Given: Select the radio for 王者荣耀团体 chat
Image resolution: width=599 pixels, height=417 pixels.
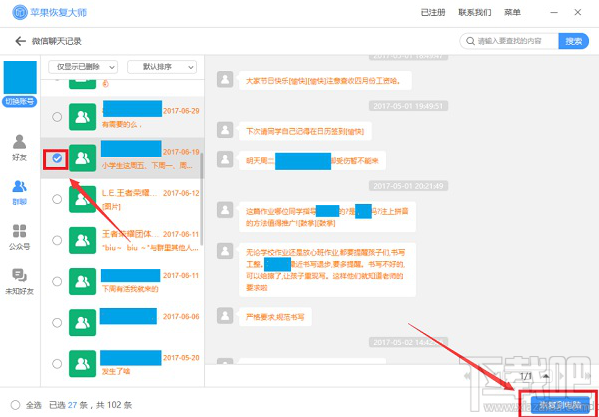Looking at the screenshot, I should pyautogui.click(x=57, y=240).
